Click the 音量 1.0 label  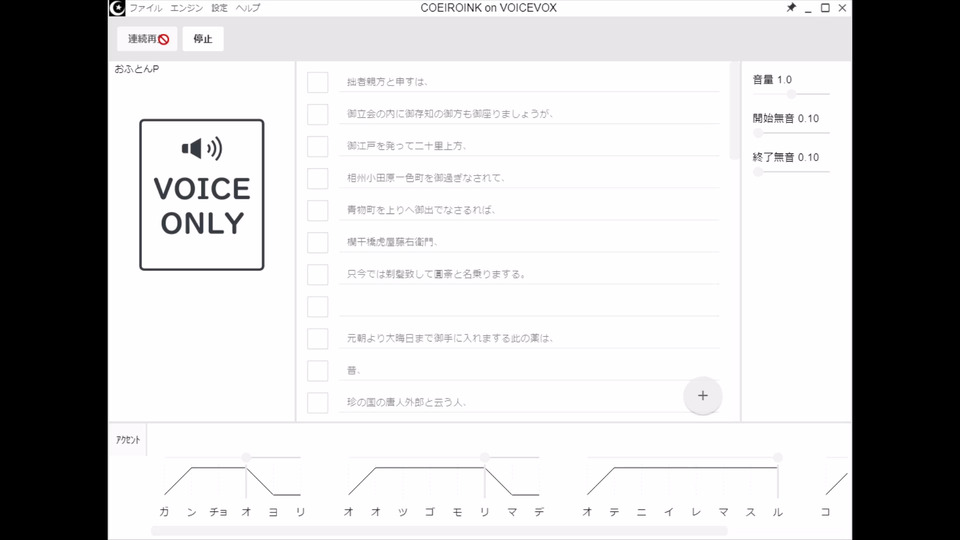772,80
